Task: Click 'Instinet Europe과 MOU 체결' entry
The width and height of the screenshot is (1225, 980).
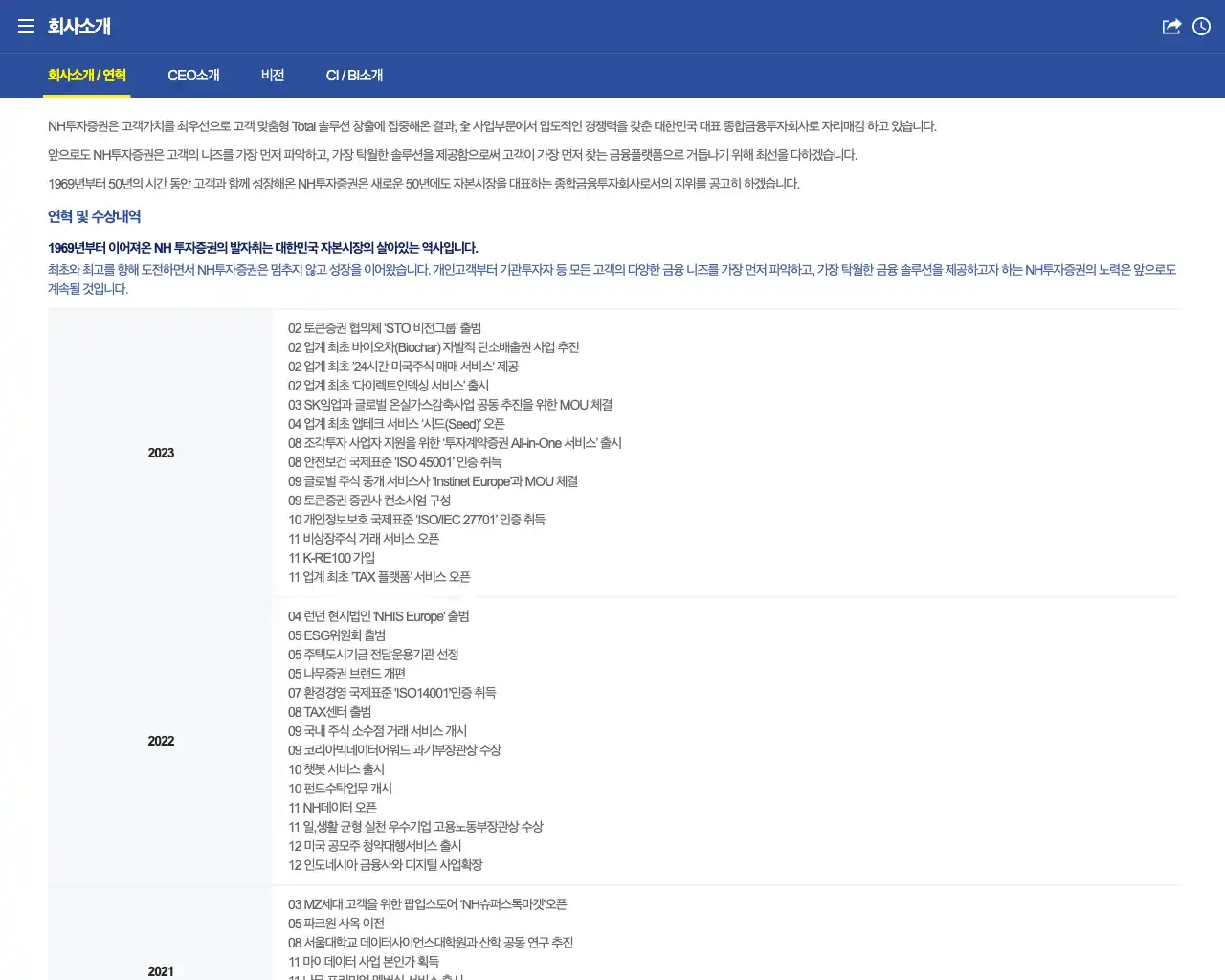Action: [433, 481]
